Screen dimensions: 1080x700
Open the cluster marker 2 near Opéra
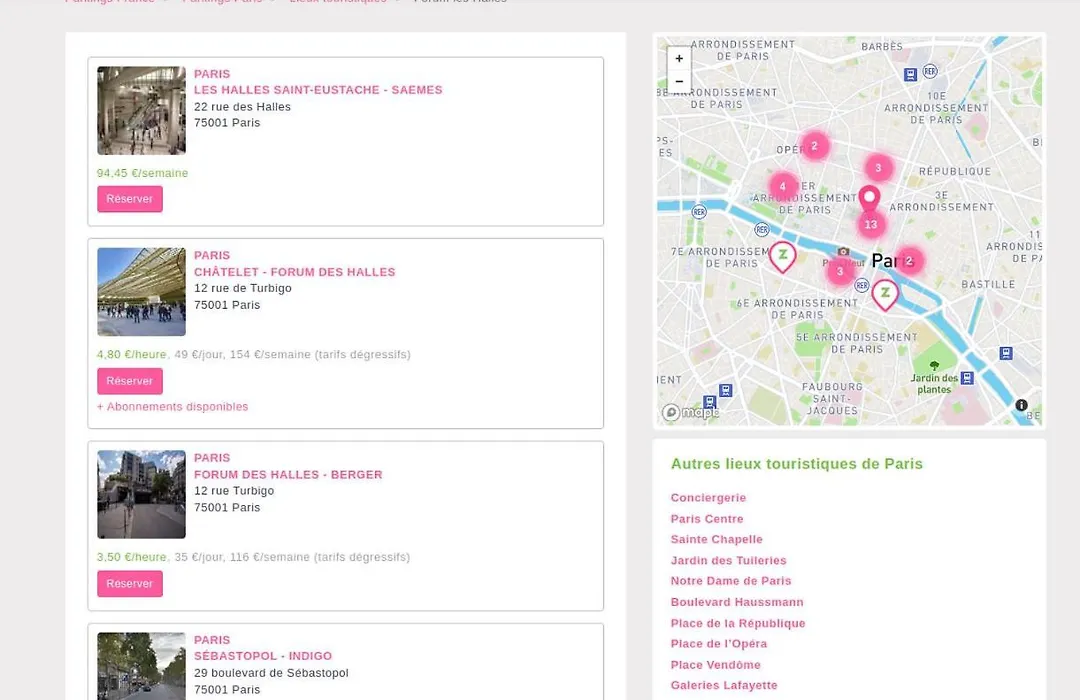pos(815,145)
